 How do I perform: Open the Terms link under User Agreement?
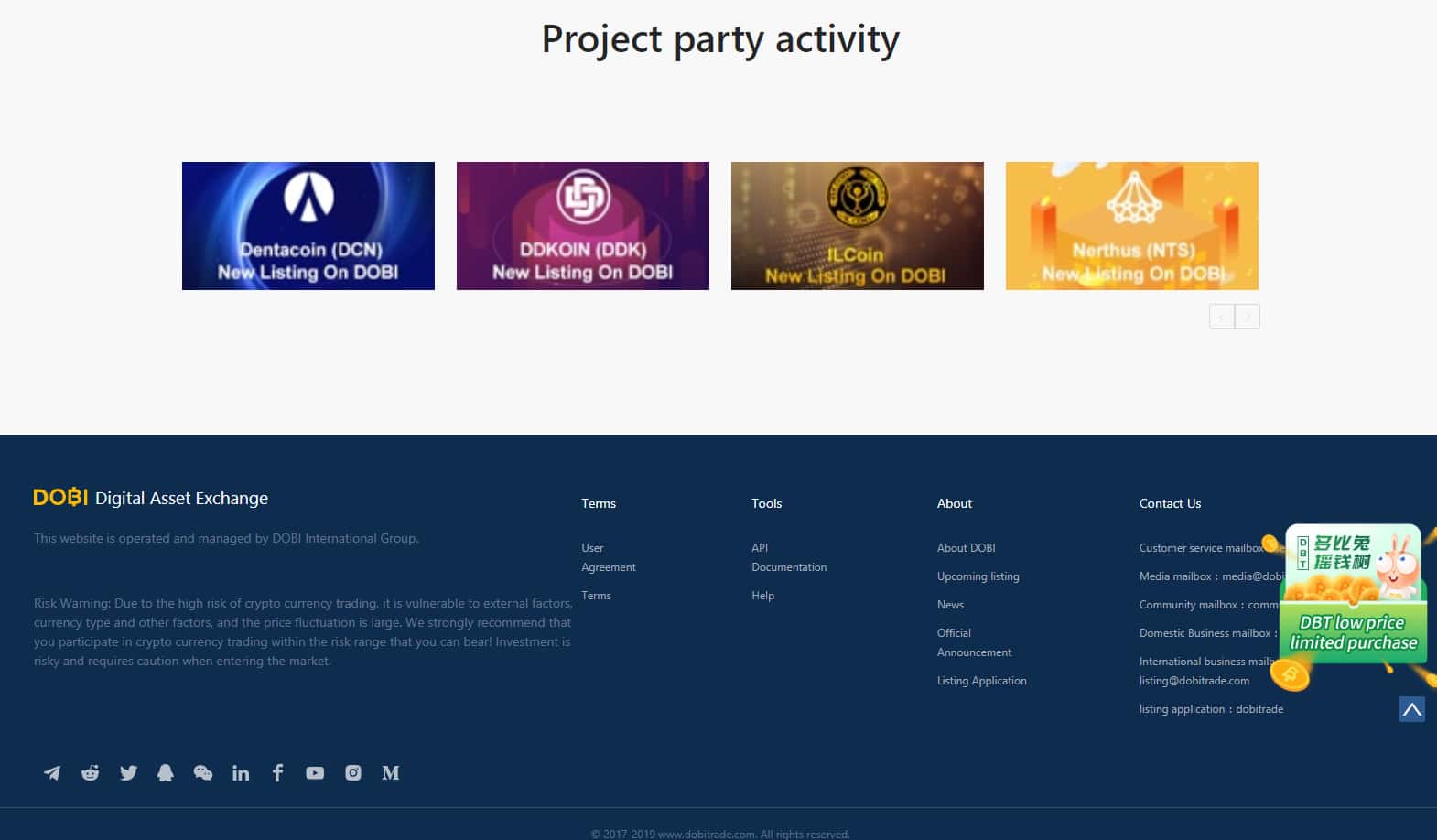tap(596, 596)
